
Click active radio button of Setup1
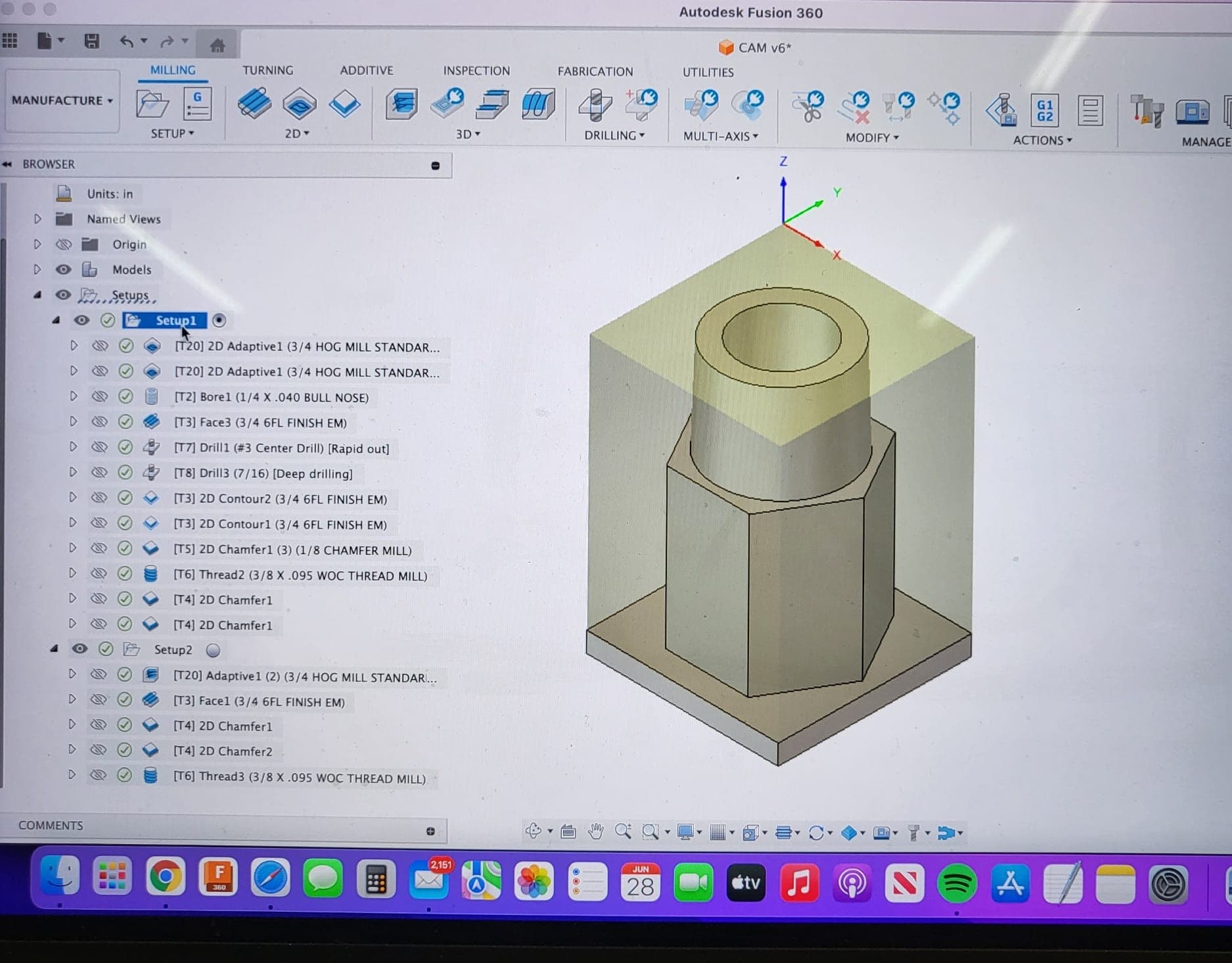tap(219, 320)
